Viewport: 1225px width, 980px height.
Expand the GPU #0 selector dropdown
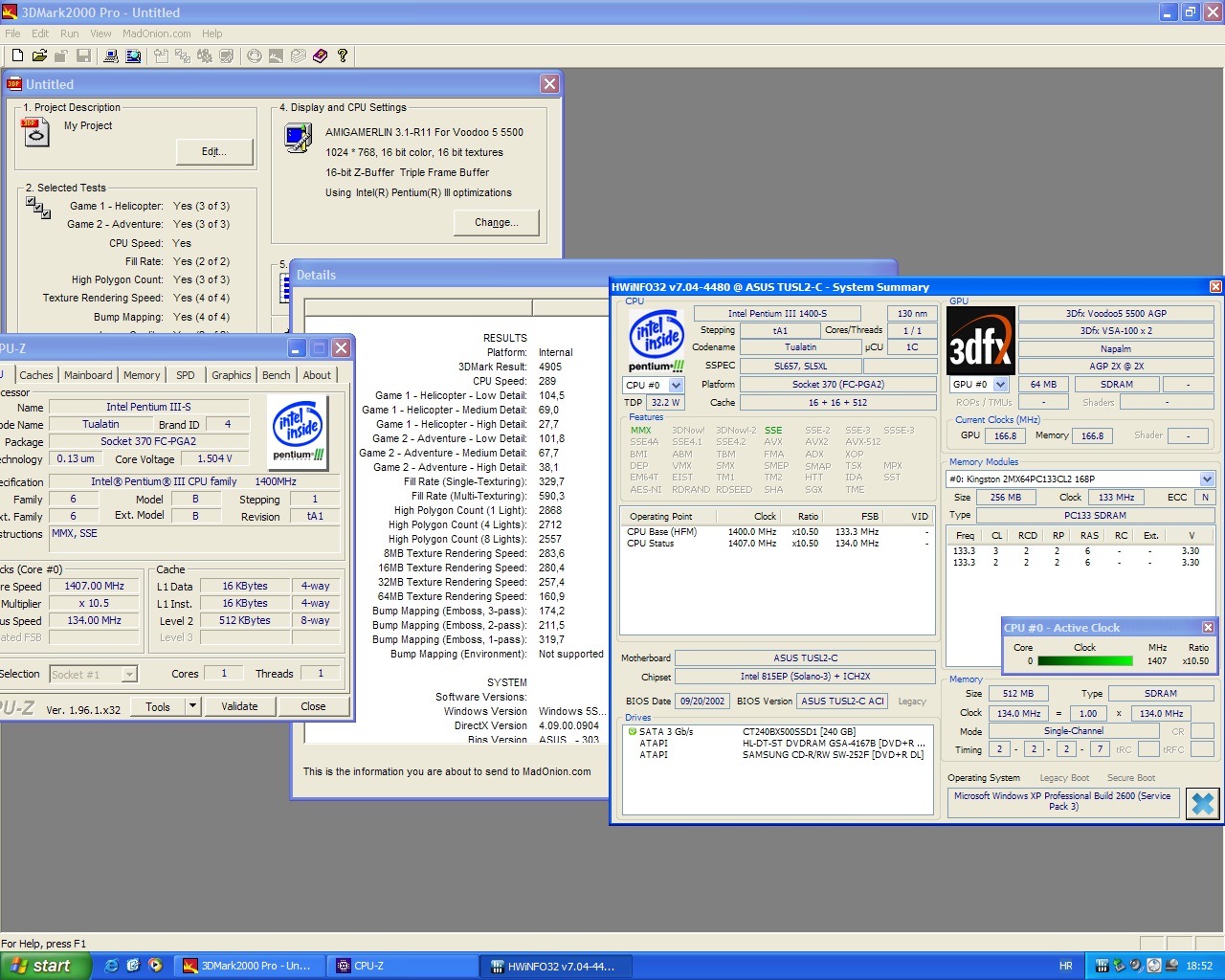tap(1001, 384)
